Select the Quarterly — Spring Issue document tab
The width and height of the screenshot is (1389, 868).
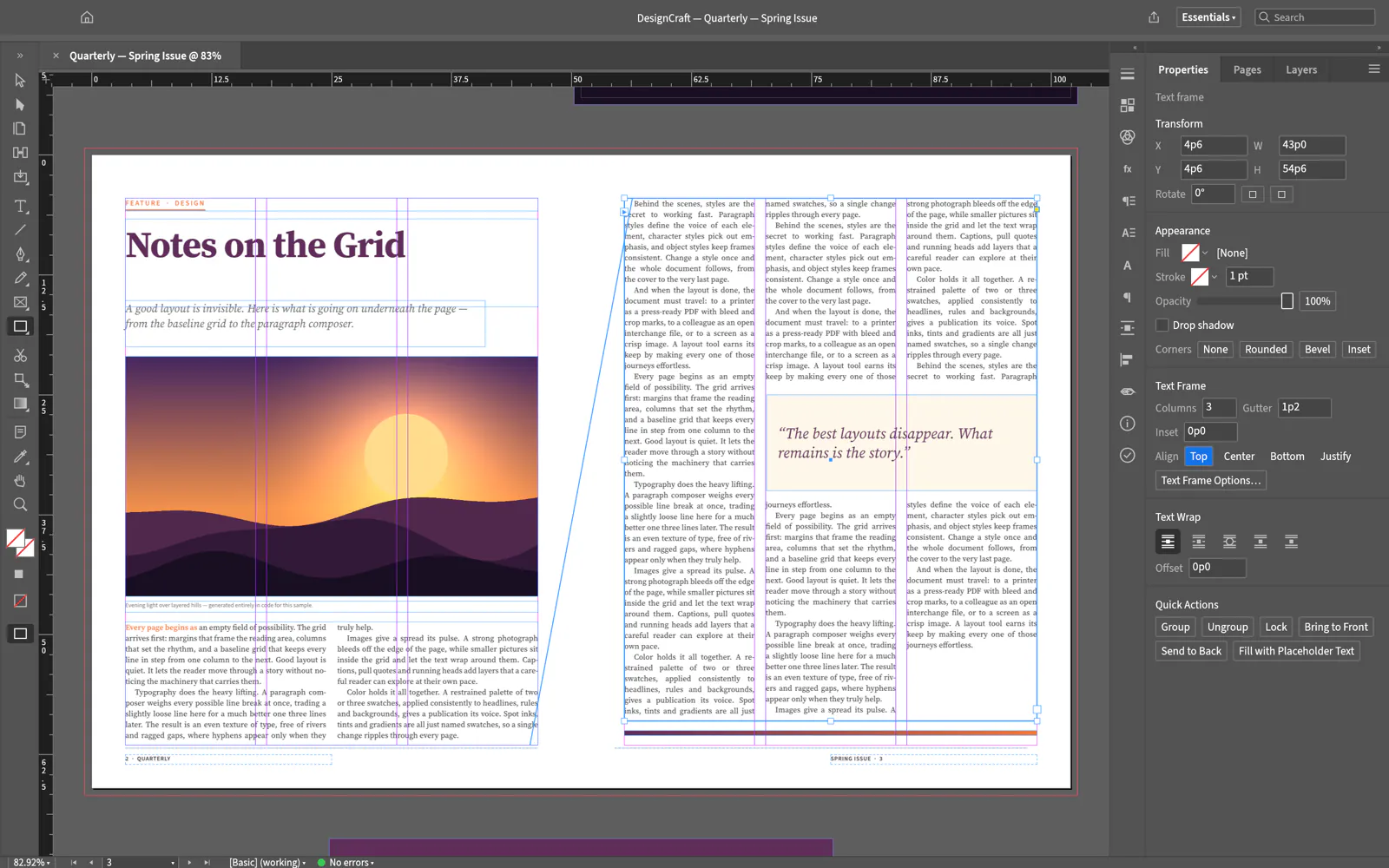click(145, 56)
